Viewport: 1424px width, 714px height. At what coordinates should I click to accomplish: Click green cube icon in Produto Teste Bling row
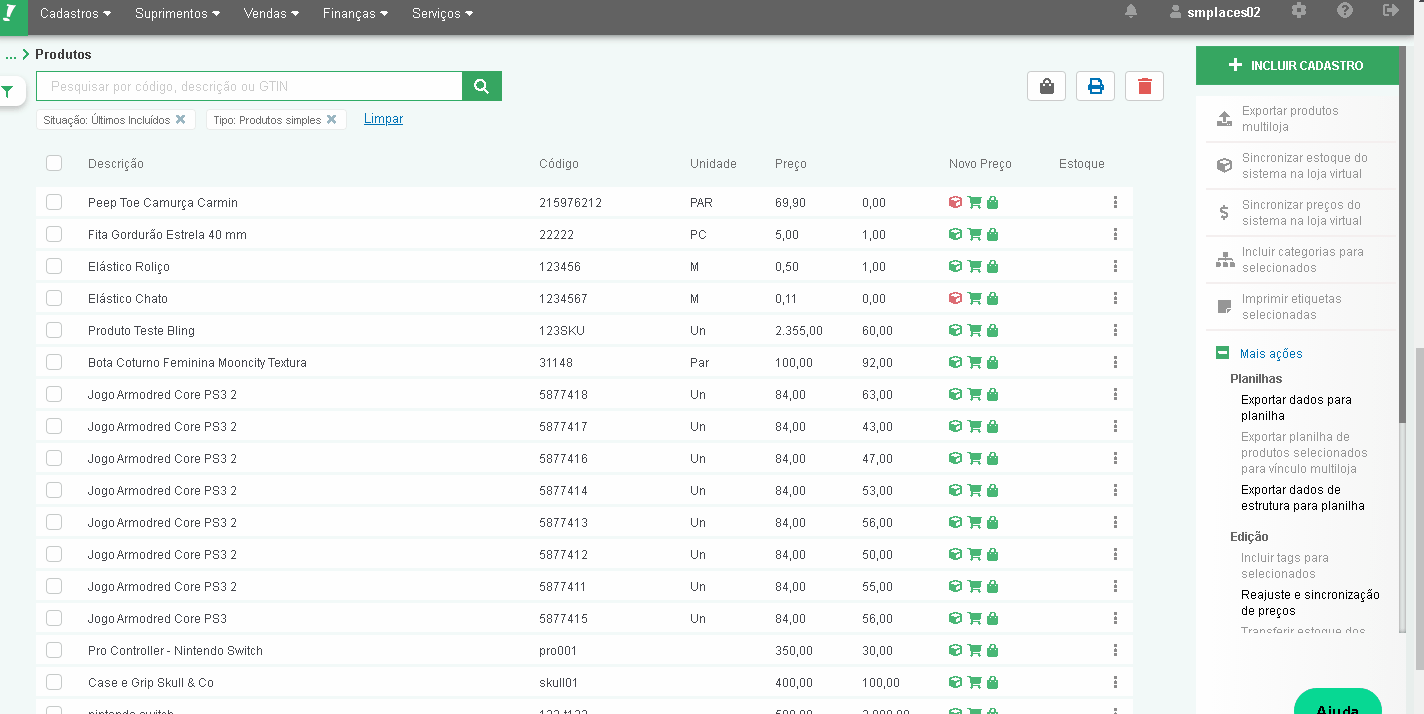955,331
